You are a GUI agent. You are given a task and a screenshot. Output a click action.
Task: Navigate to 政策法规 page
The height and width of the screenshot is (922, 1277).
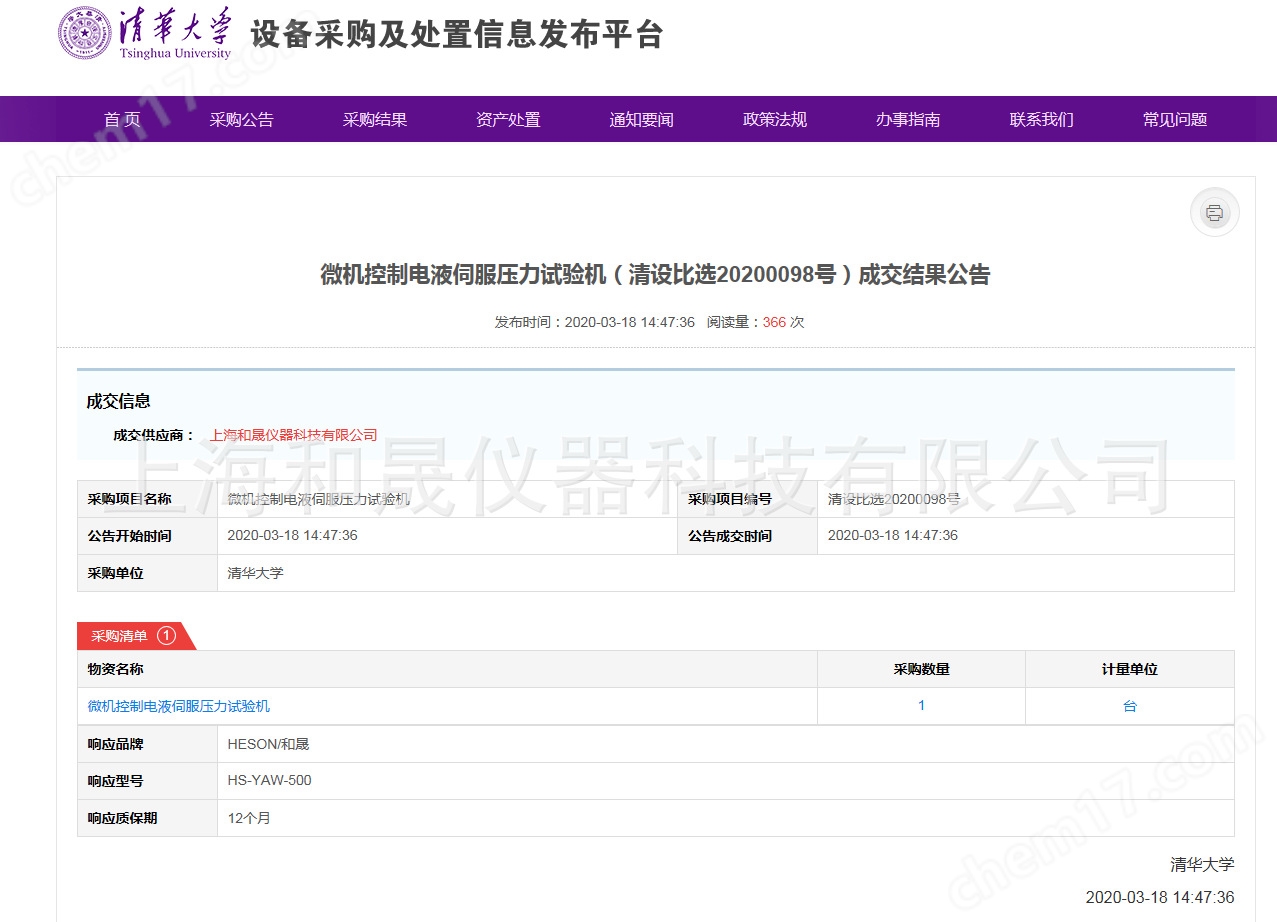[x=775, y=120]
